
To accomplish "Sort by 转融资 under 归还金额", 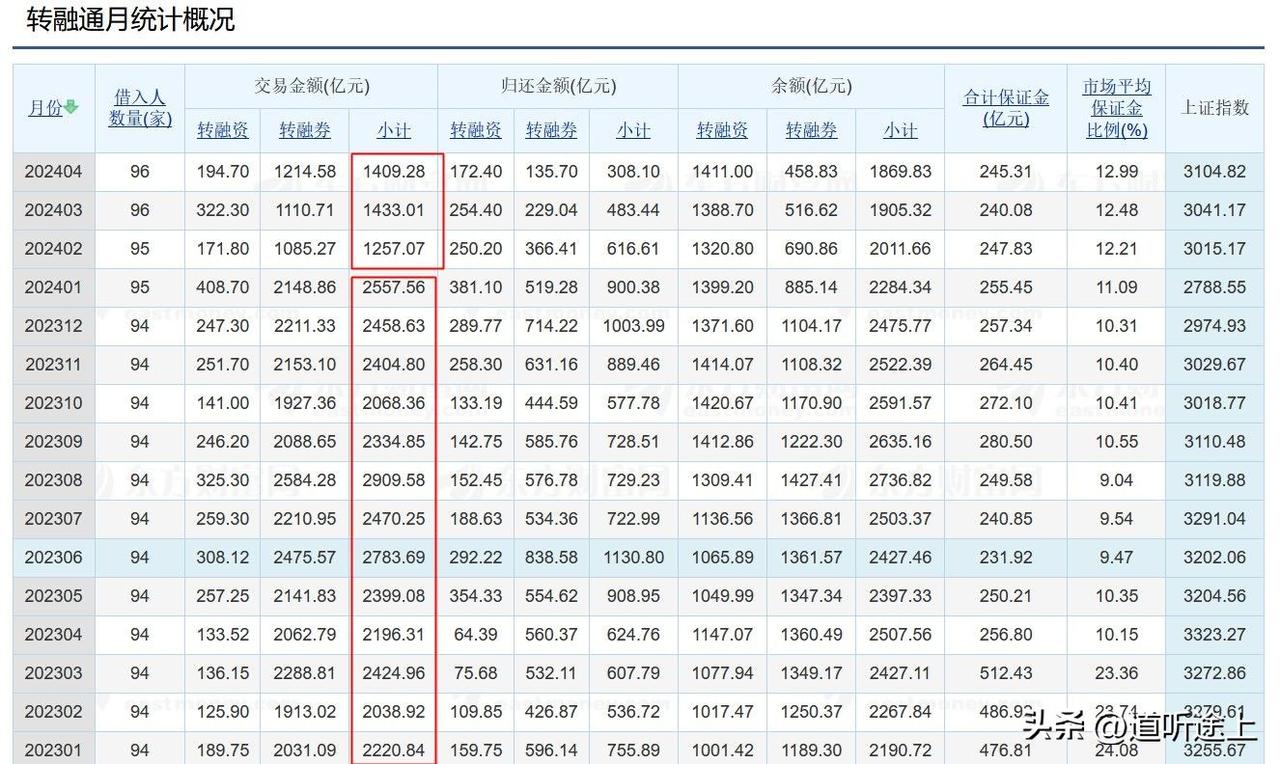I will pos(476,130).
